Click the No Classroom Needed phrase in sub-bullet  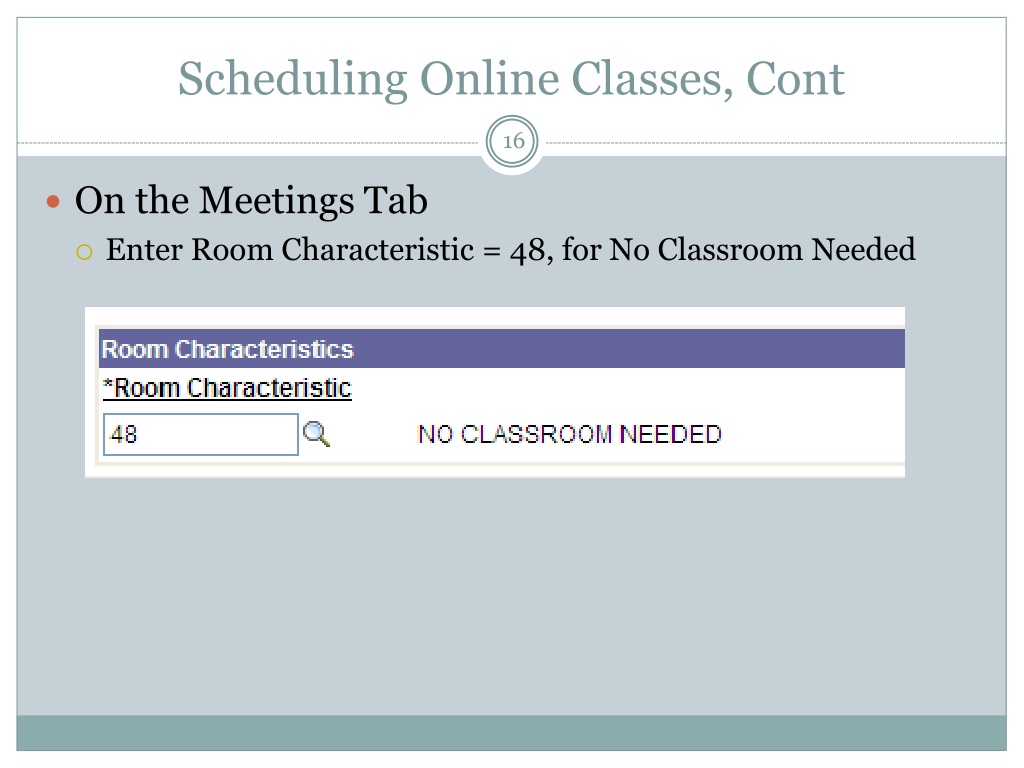(x=762, y=250)
